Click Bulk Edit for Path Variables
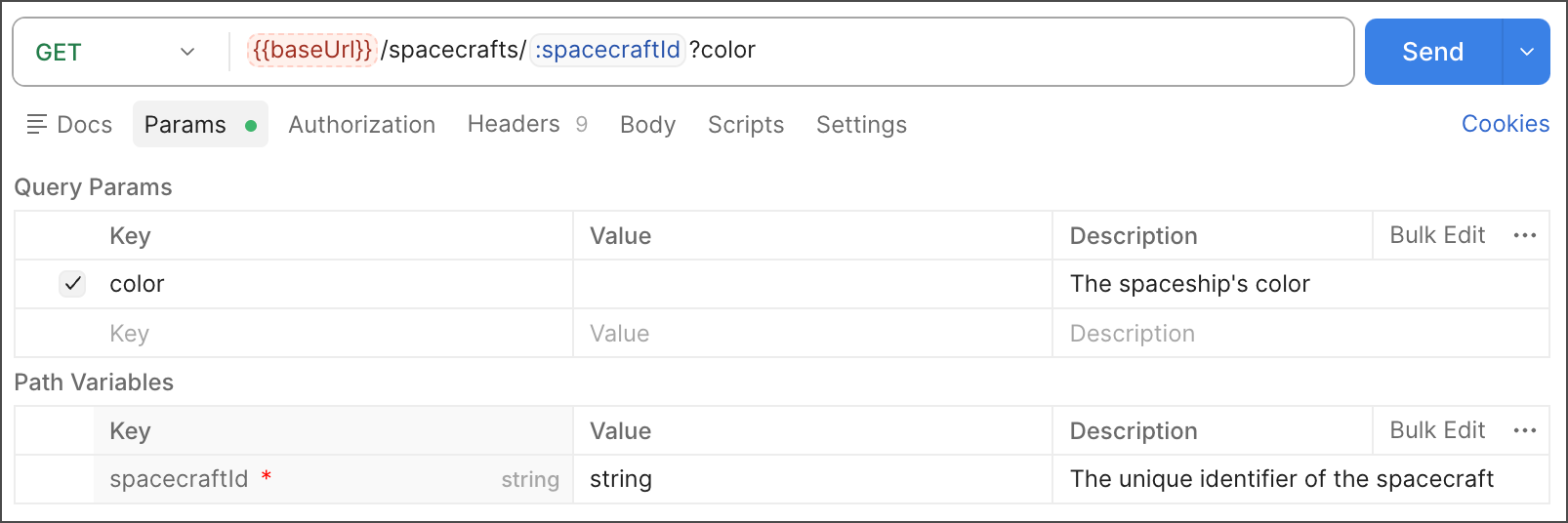 tap(1437, 430)
